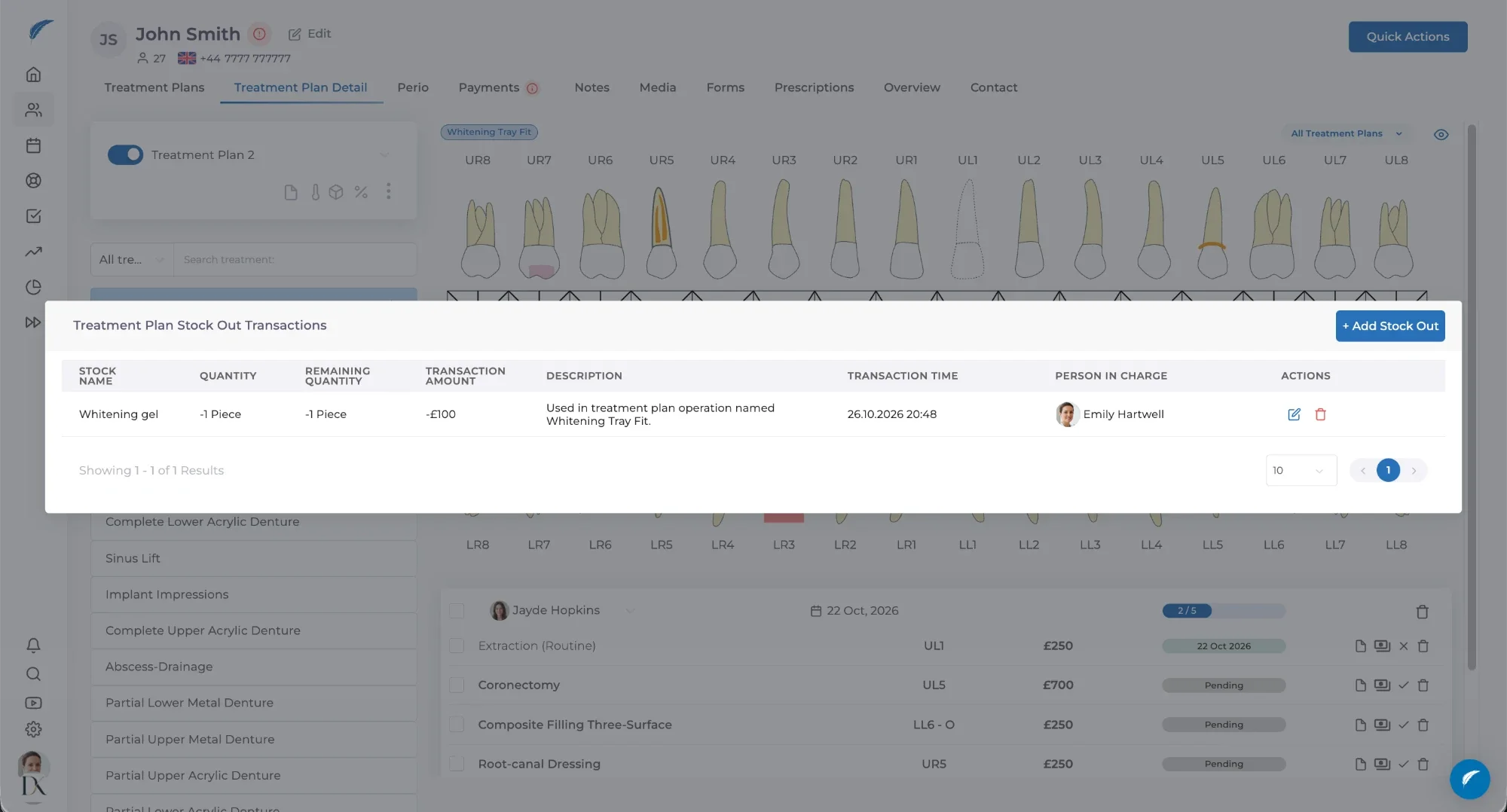Expand the Treatment Plan 2 chevron

(x=384, y=155)
